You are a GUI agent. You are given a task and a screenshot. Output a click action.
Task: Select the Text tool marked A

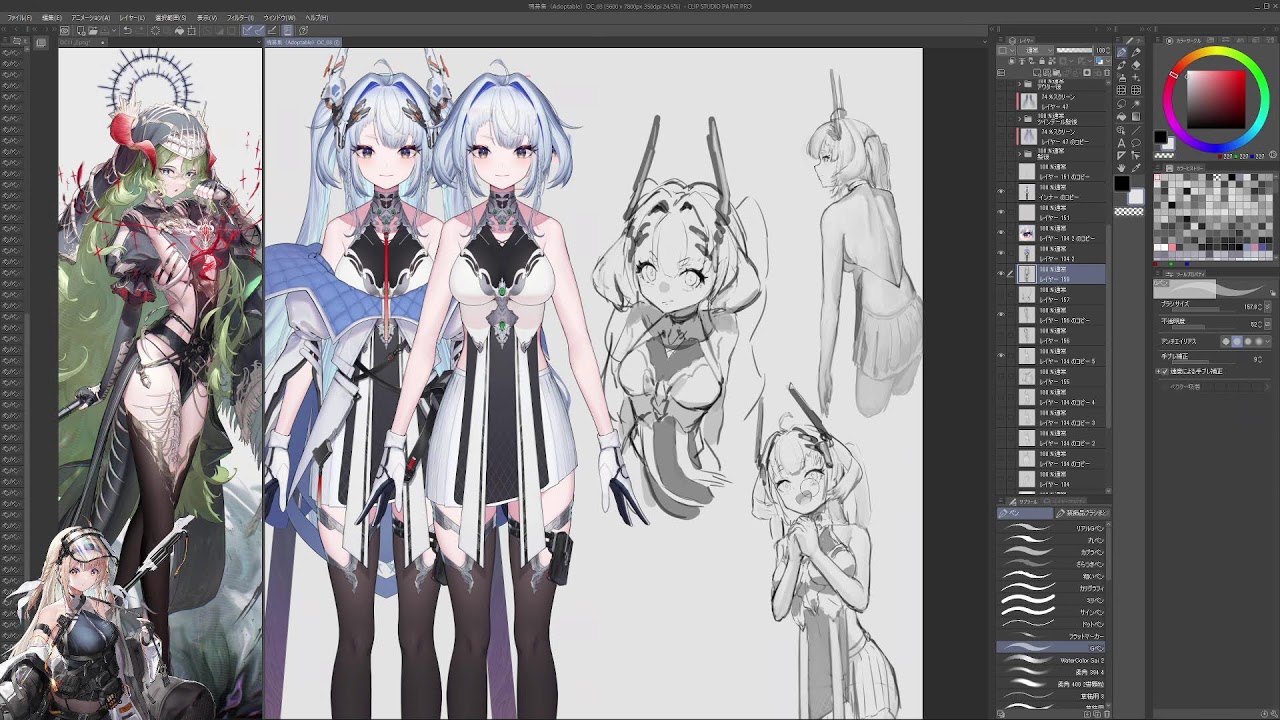coord(1121,143)
